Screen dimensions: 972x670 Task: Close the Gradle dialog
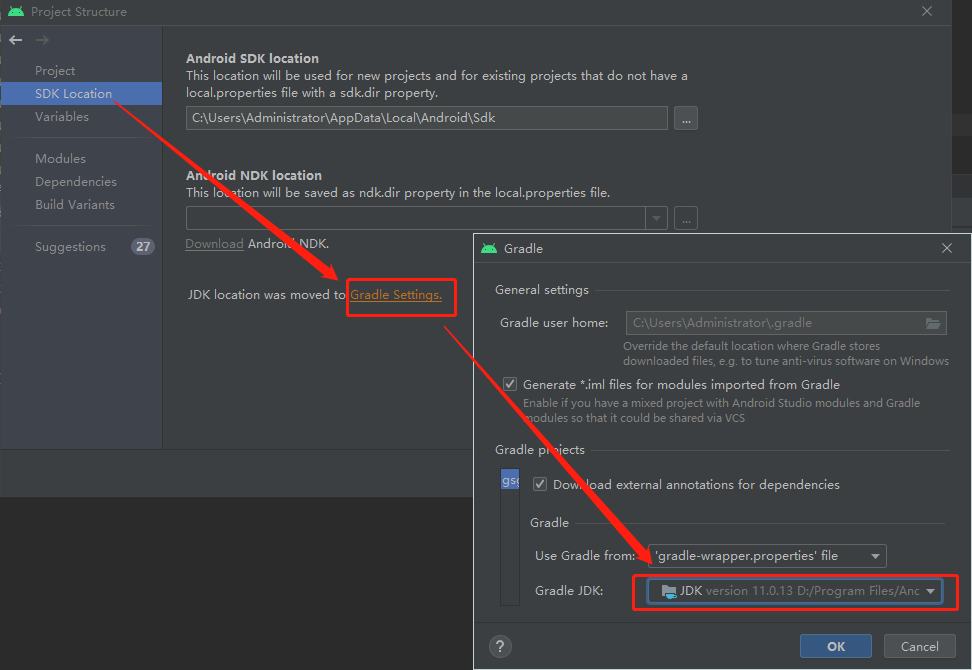click(947, 248)
